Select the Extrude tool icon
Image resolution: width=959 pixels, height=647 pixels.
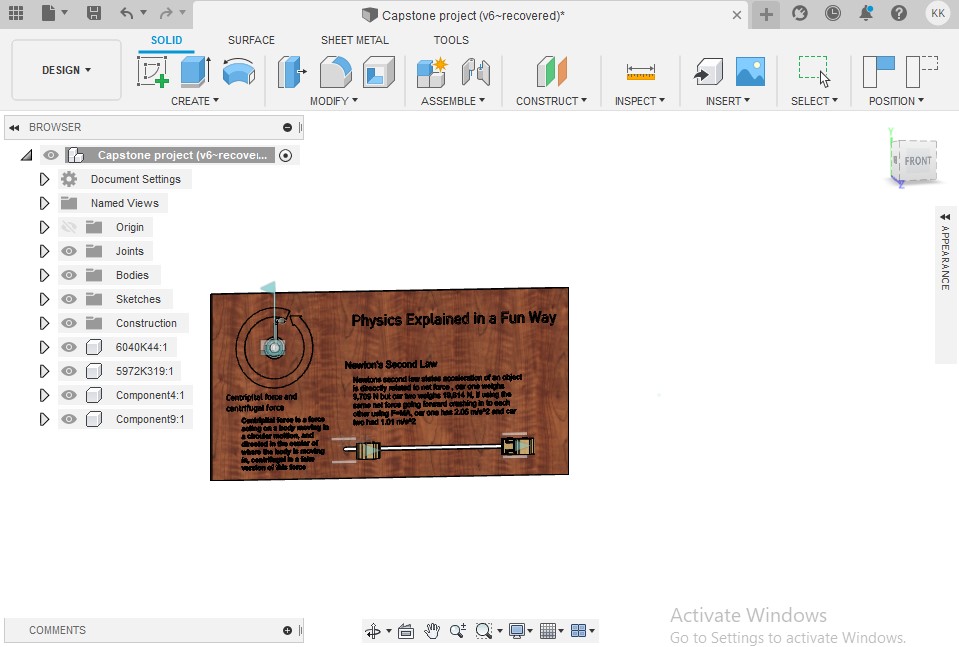[x=195, y=72]
